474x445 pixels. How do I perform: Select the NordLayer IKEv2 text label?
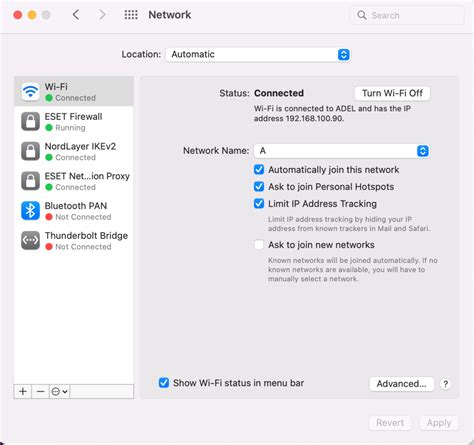80,146
